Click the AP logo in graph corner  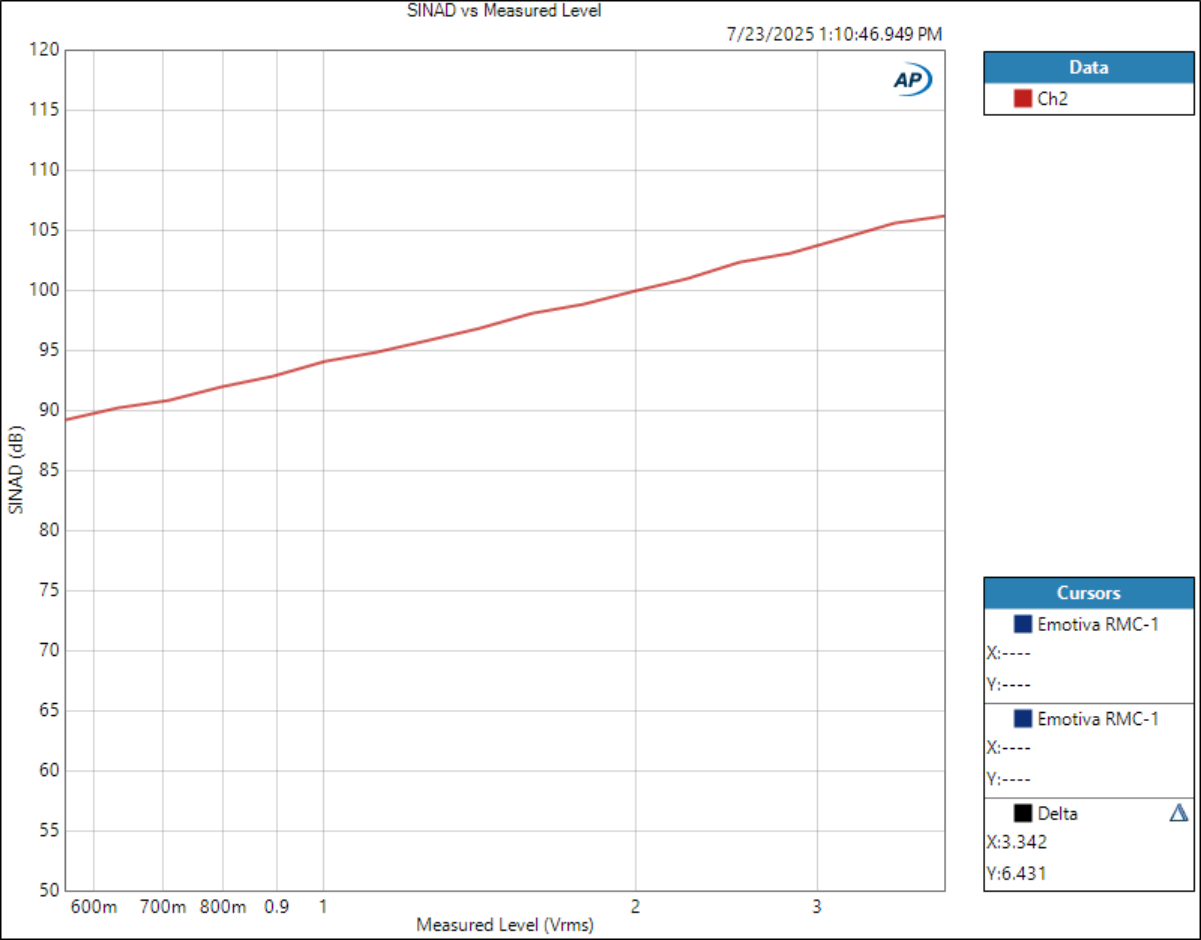click(913, 81)
